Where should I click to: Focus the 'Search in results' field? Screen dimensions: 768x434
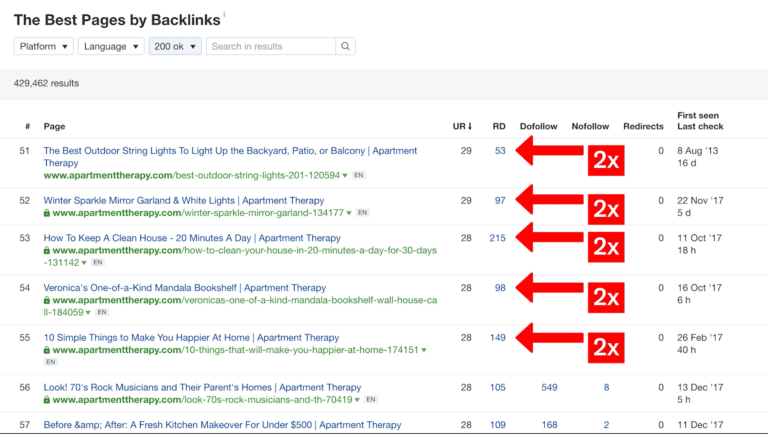(271, 46)
